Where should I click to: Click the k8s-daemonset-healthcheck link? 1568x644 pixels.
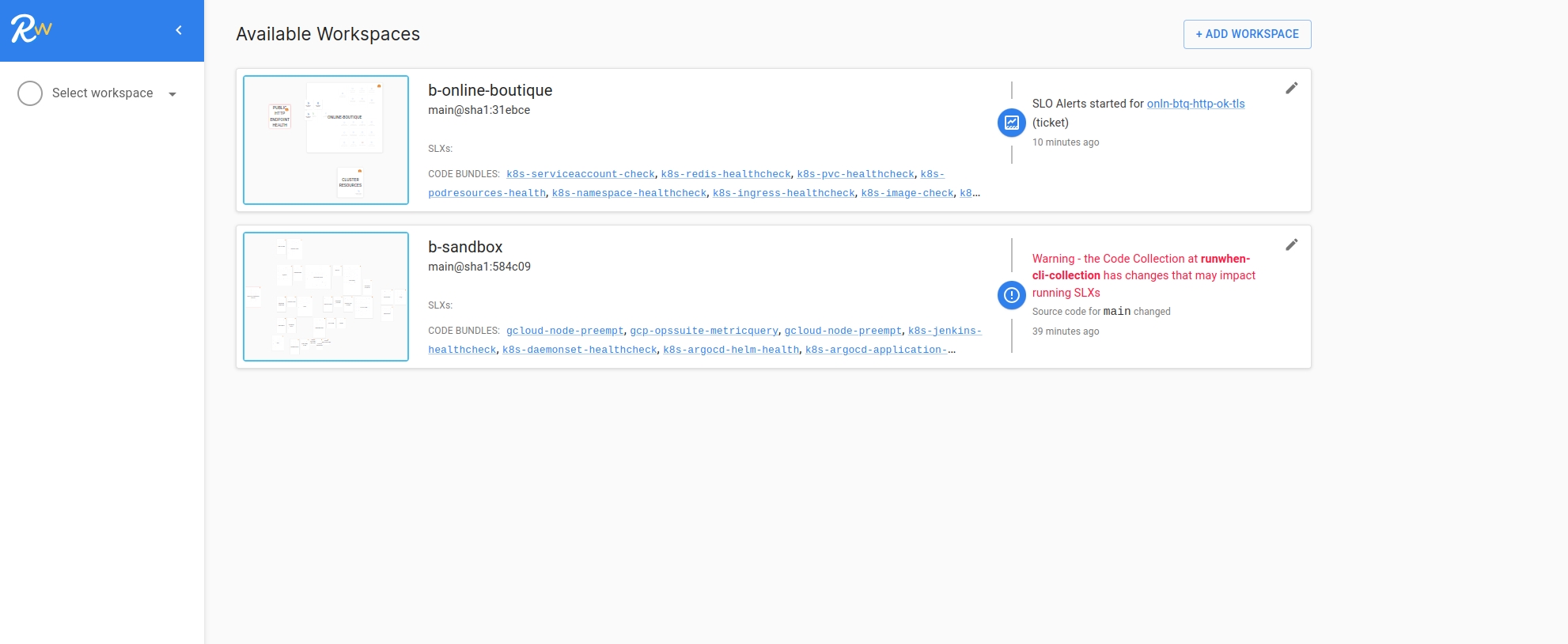579,350
